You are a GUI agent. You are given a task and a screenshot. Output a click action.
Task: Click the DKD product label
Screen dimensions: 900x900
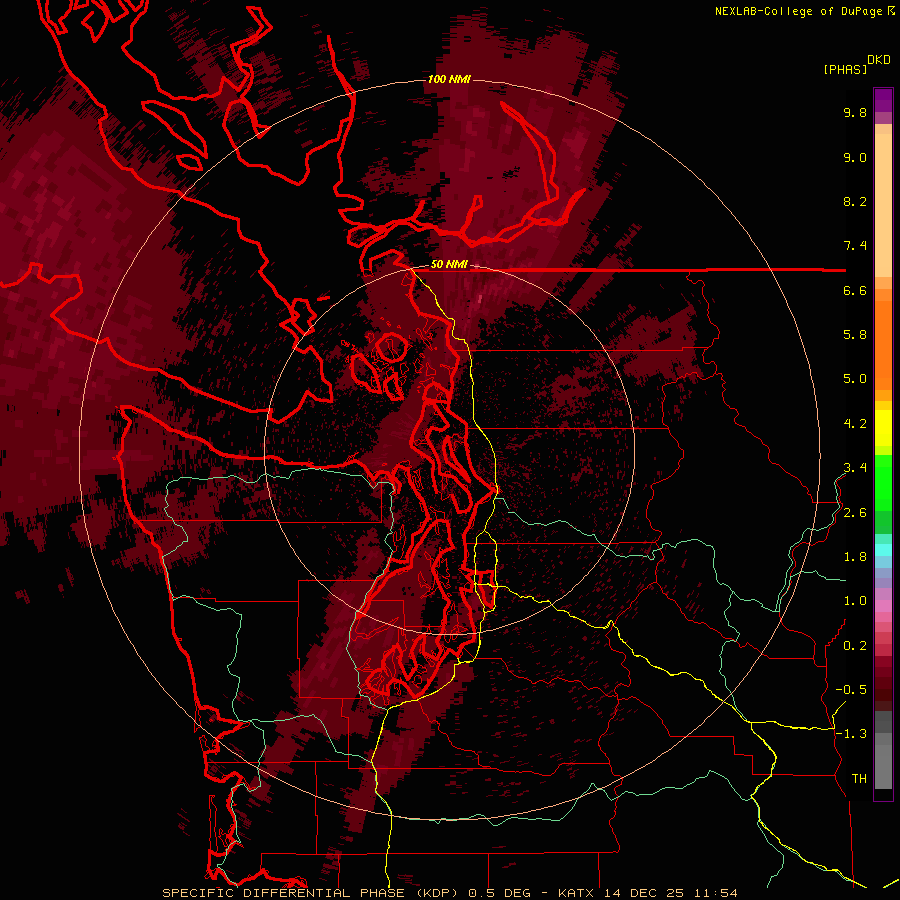pos(879,59)
